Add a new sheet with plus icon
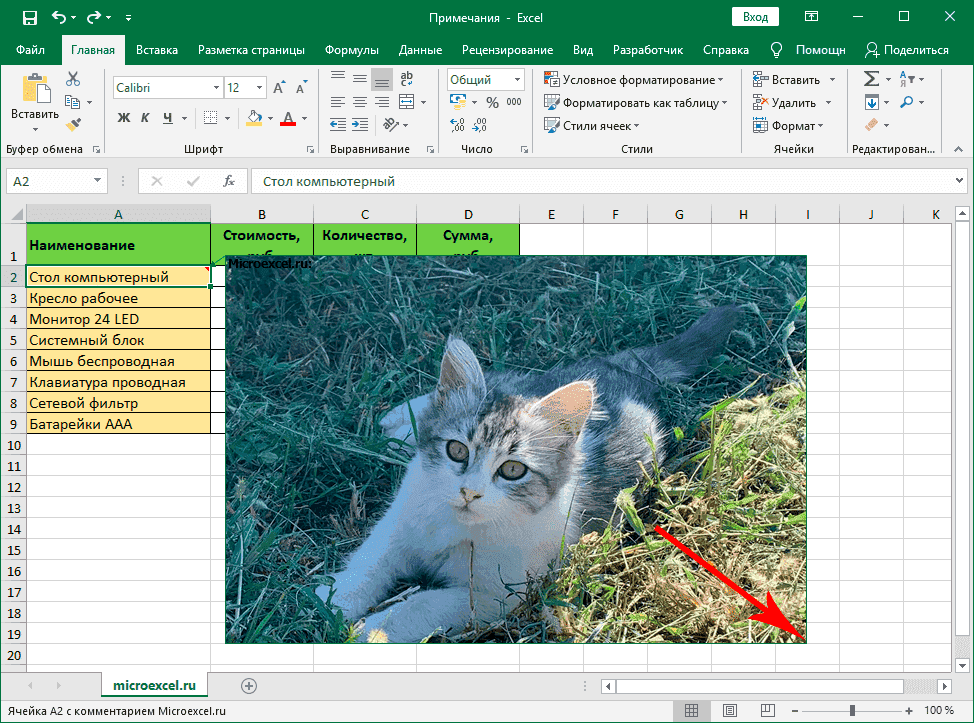The image size is (974, 723). [x=249, y=685]
